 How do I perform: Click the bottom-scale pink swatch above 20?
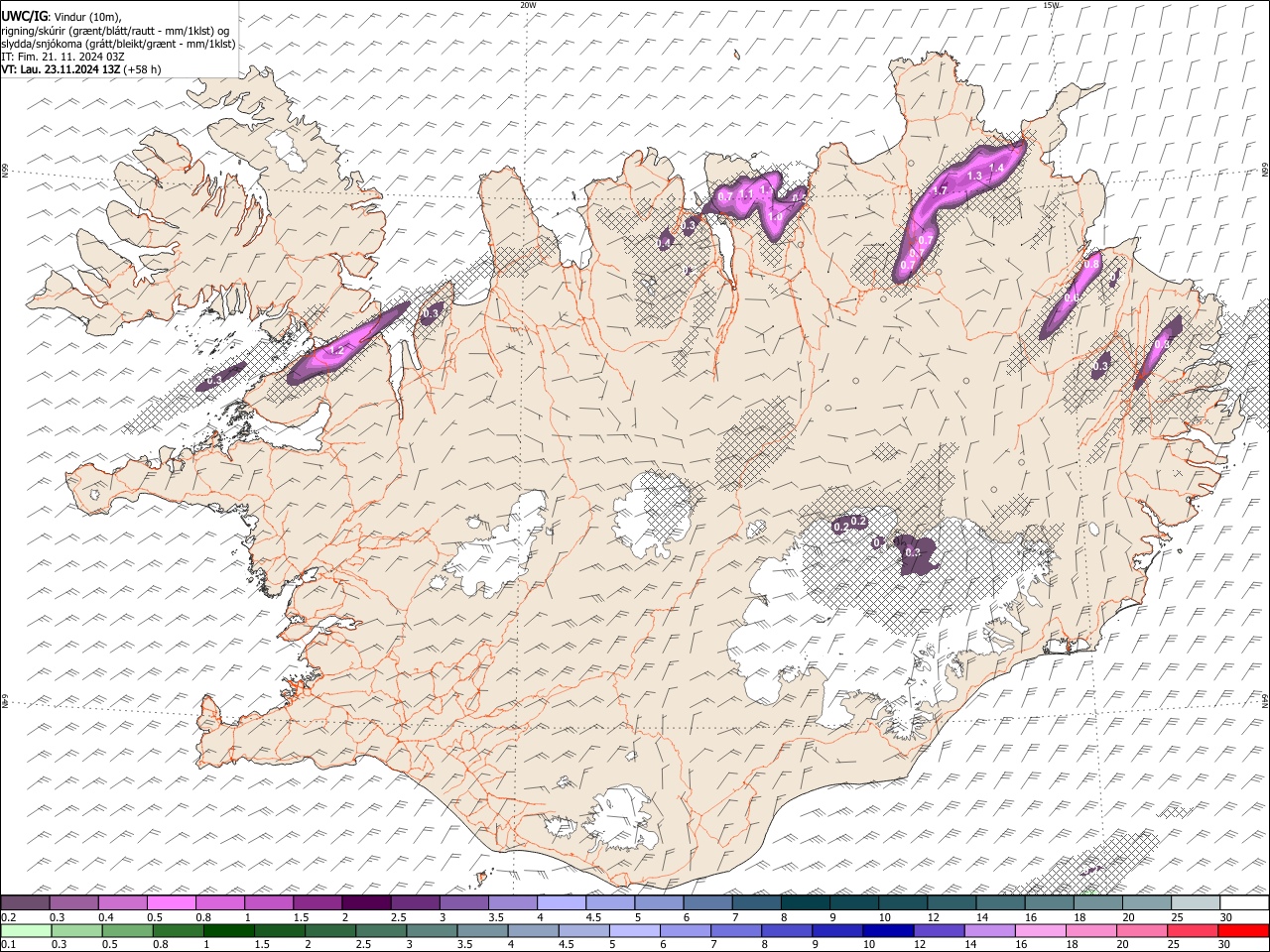pyautogui.click(x=1141, y=930)
